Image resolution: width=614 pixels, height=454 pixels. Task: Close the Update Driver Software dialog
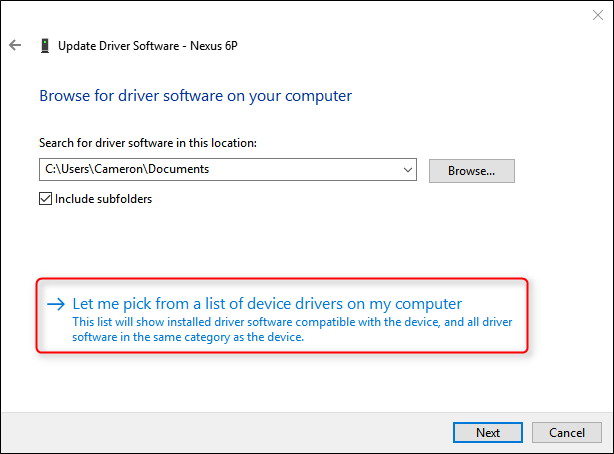pyautogui.click(x=598, y=14)
